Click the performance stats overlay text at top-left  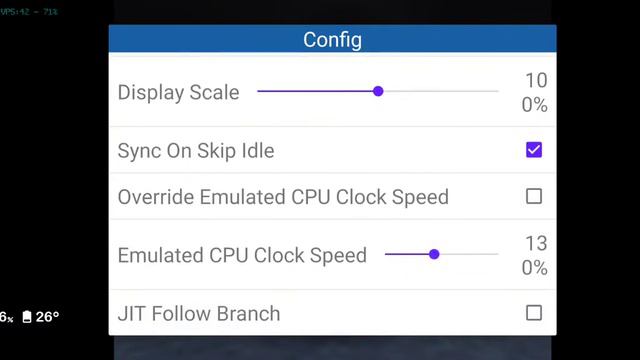tap(29, 12)
